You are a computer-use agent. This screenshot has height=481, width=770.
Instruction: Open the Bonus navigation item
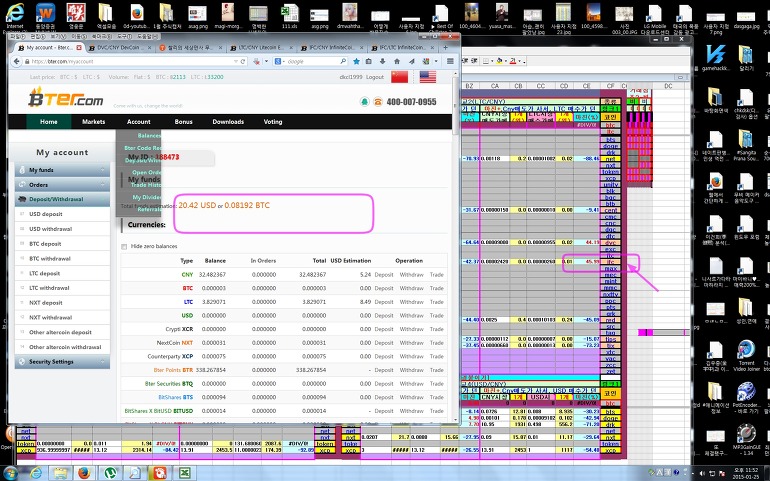pos(184,122)
